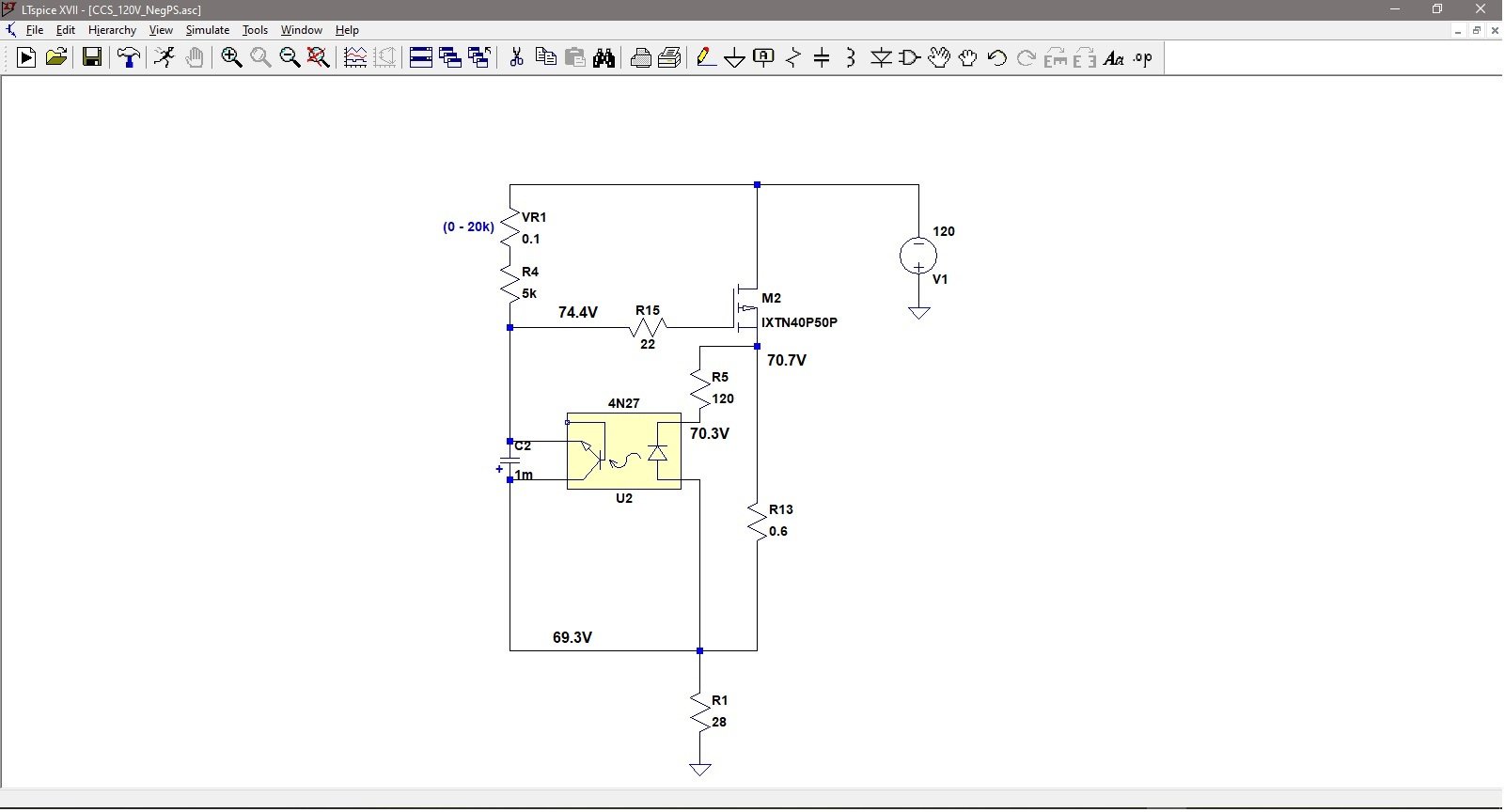The width and height of the screenshot is (1505, 812).
Task: Select the Move open-hand tool
Action: click(x=939, y=58)
